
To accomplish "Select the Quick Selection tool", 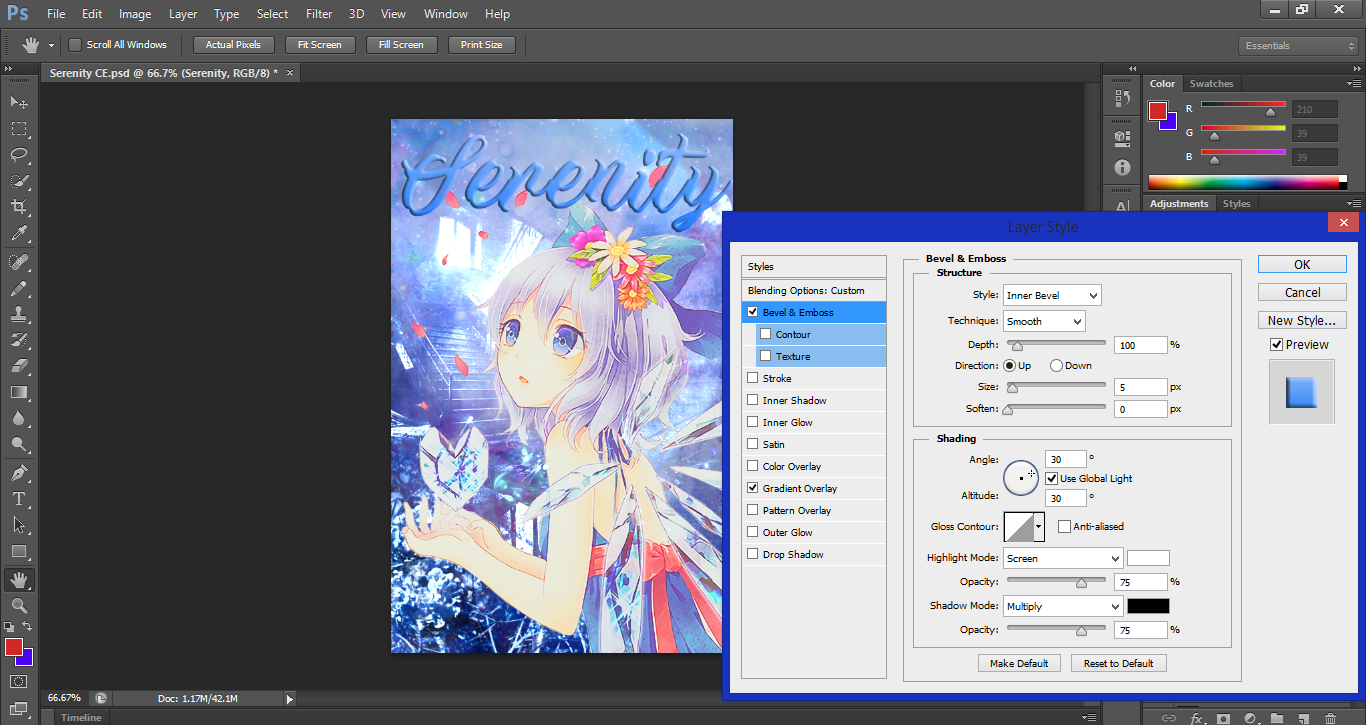I will click(x=19, y=180).
